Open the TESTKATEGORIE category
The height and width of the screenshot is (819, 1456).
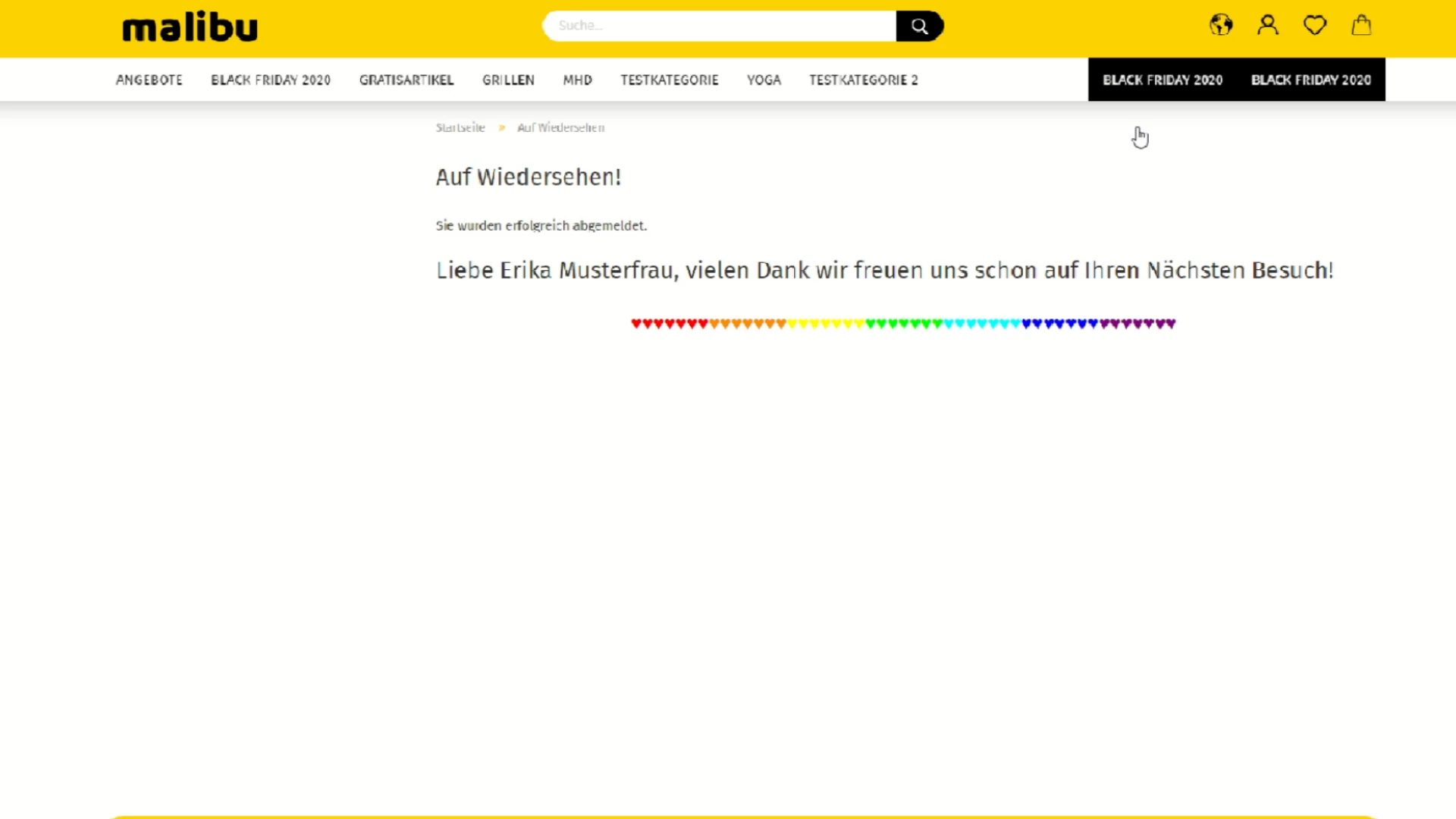(670, 80)
